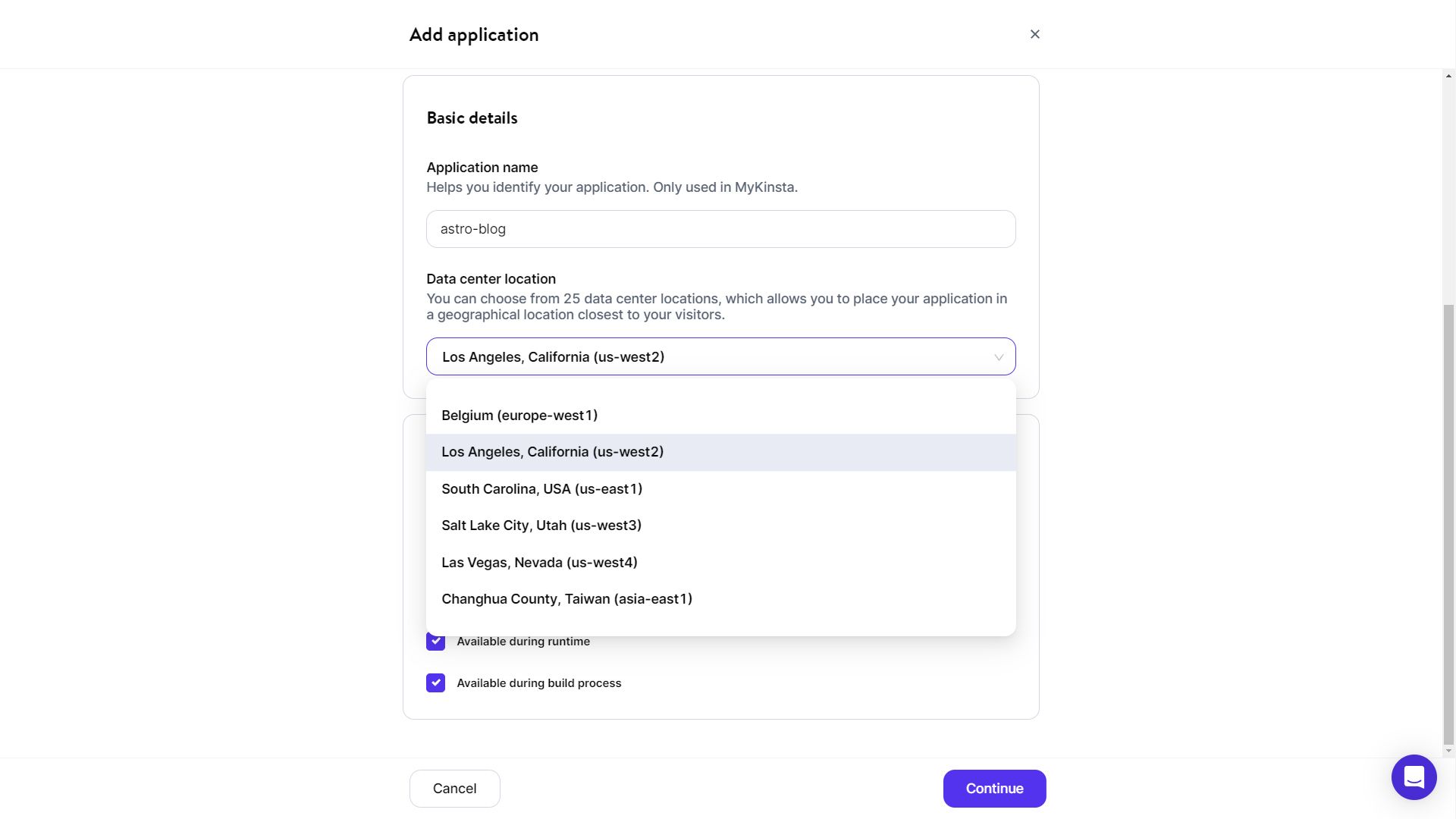Viewport: 1456px width, 819px height.
Task: Click the Application name input field
Action: click(720, 229)
